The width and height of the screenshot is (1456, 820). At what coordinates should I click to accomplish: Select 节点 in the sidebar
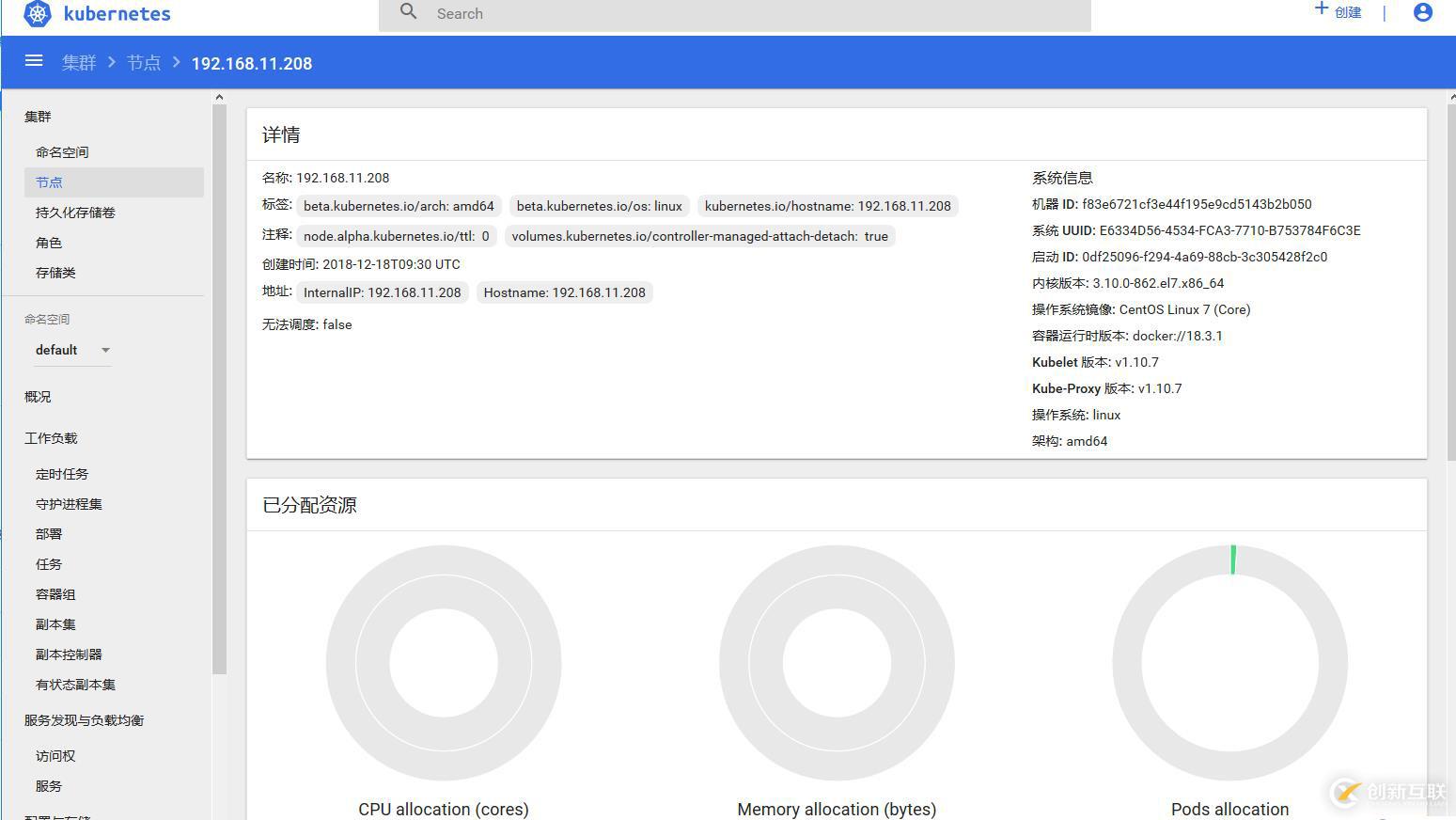pyautogui.click(x=49, y=181)
